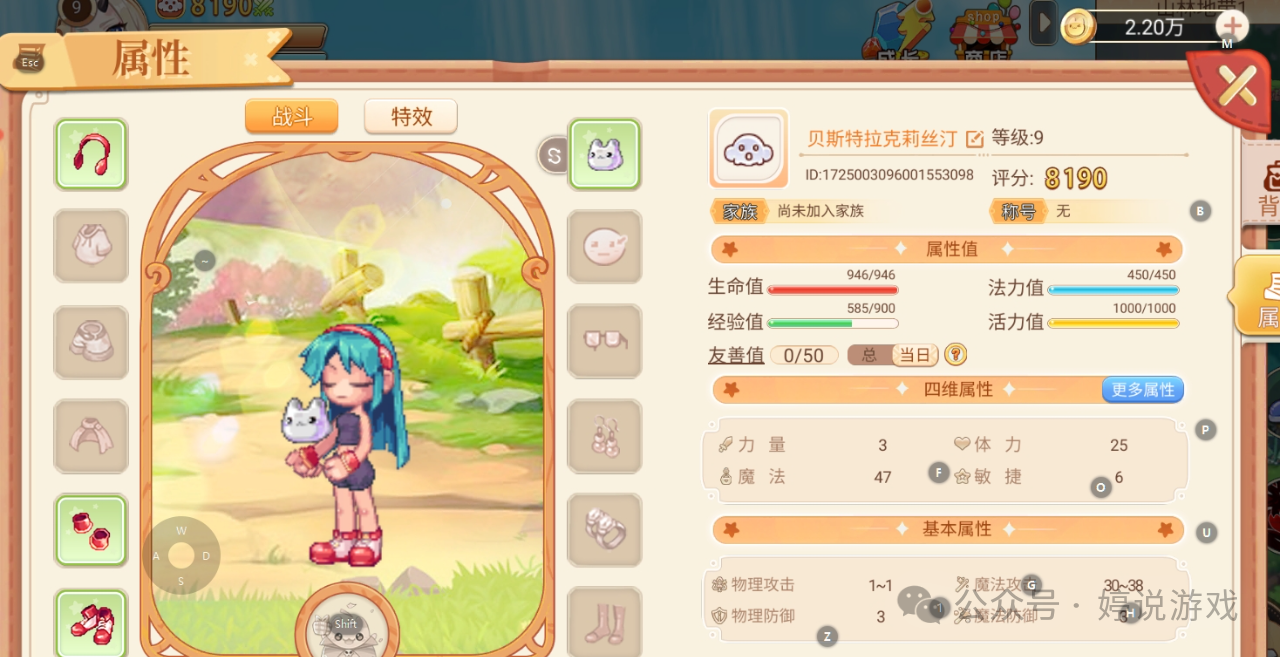Expand 更多属性 more attributes

coord(1142,389)
